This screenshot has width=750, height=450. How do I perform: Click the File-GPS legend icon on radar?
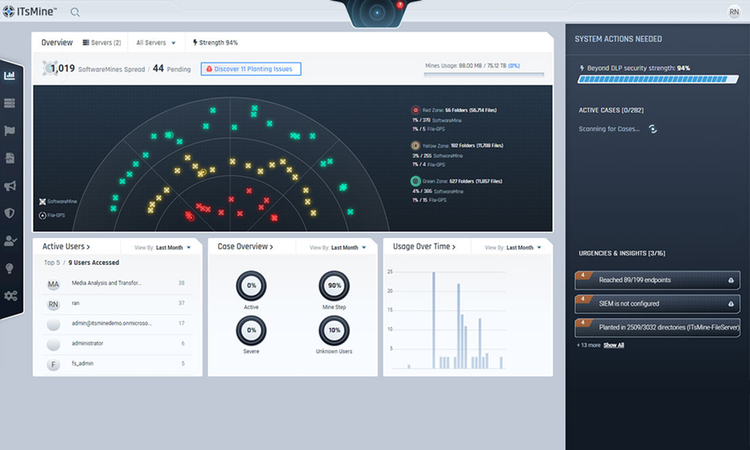[x=43, y=215]
